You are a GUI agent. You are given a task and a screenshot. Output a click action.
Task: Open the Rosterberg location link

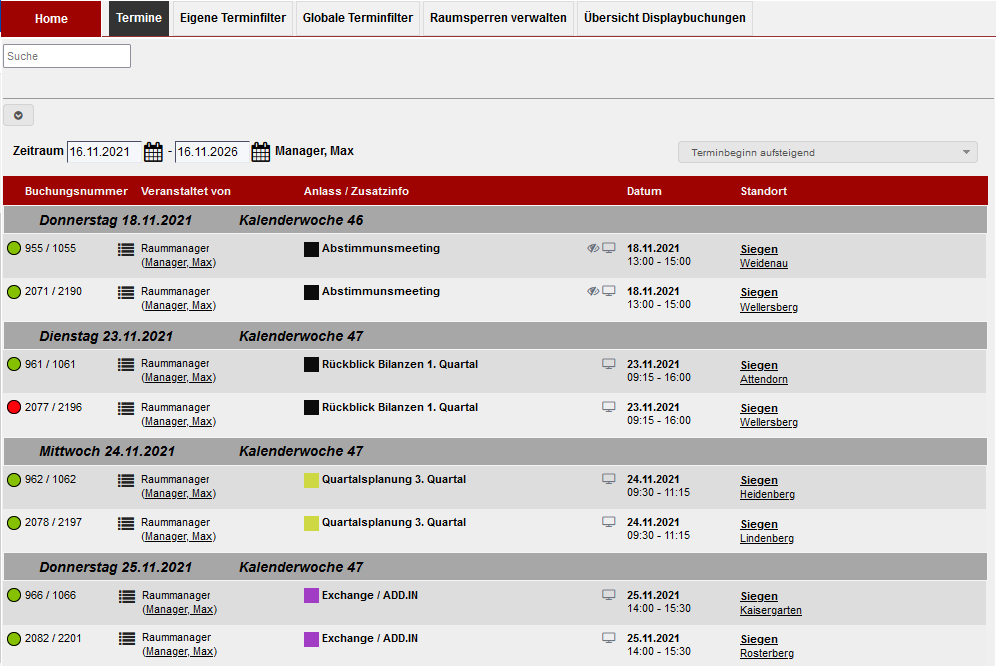click(x=767, y=653)
